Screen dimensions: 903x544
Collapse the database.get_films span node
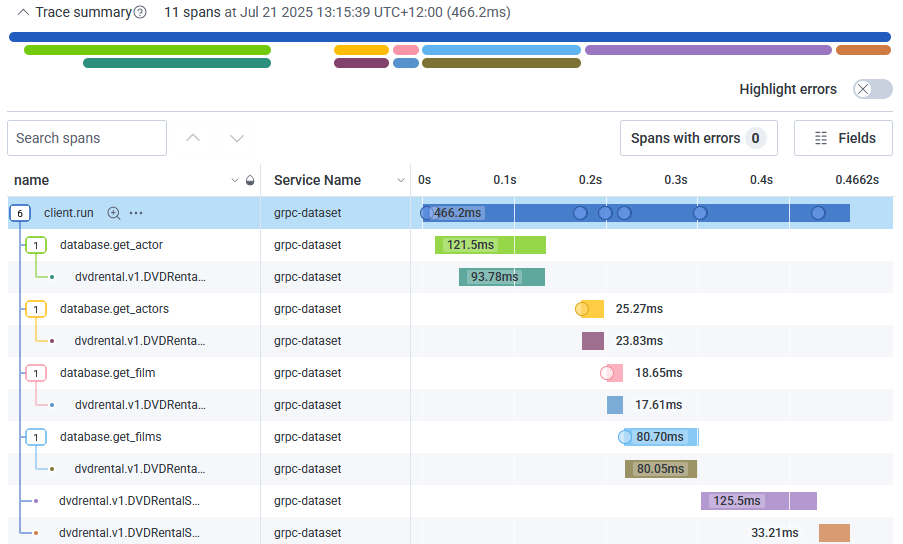pyautogui.click(x=36, y=437)
